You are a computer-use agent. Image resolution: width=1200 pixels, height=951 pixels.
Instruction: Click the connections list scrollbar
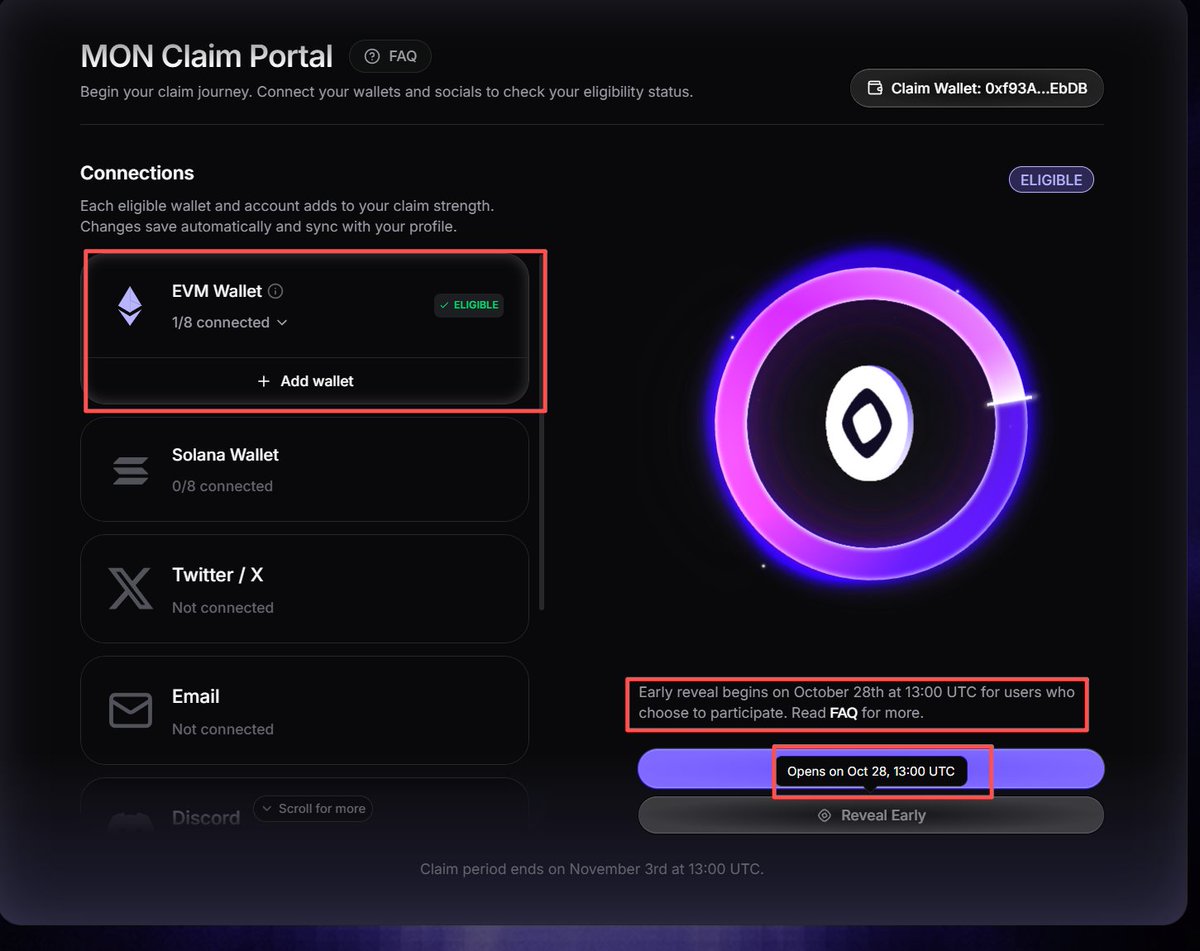coord(541,510)
